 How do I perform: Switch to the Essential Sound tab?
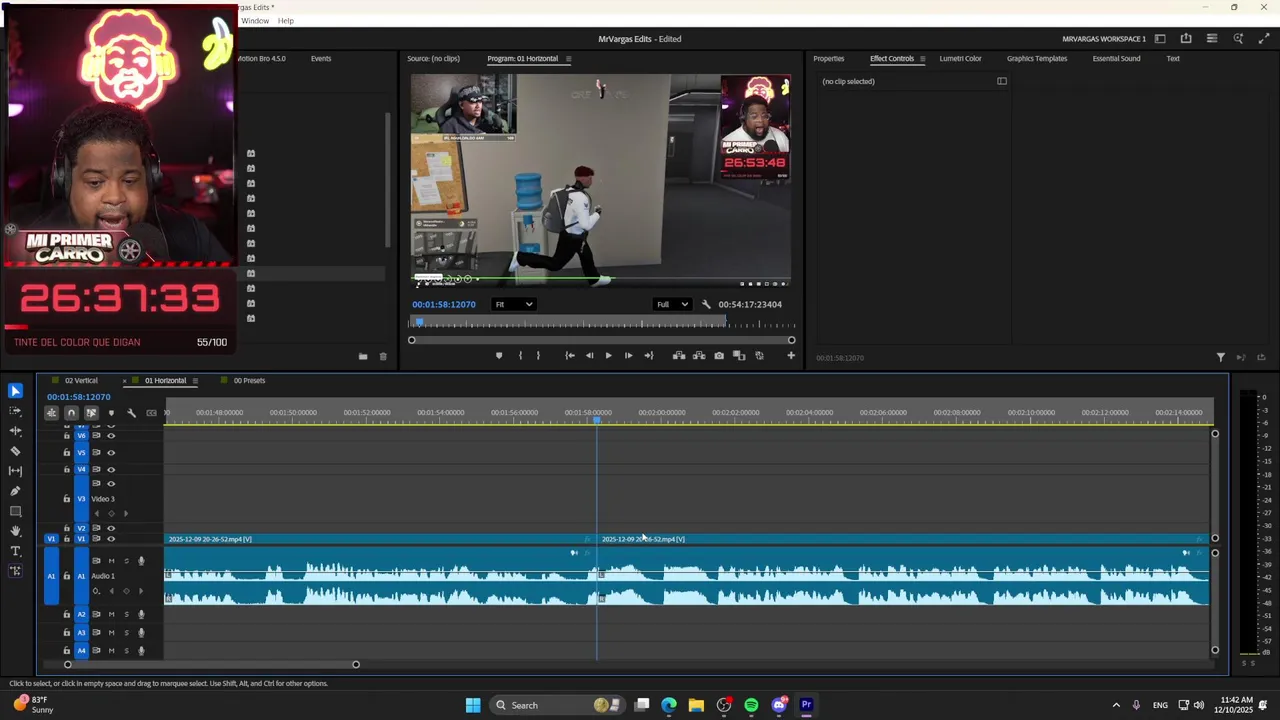1116,59
